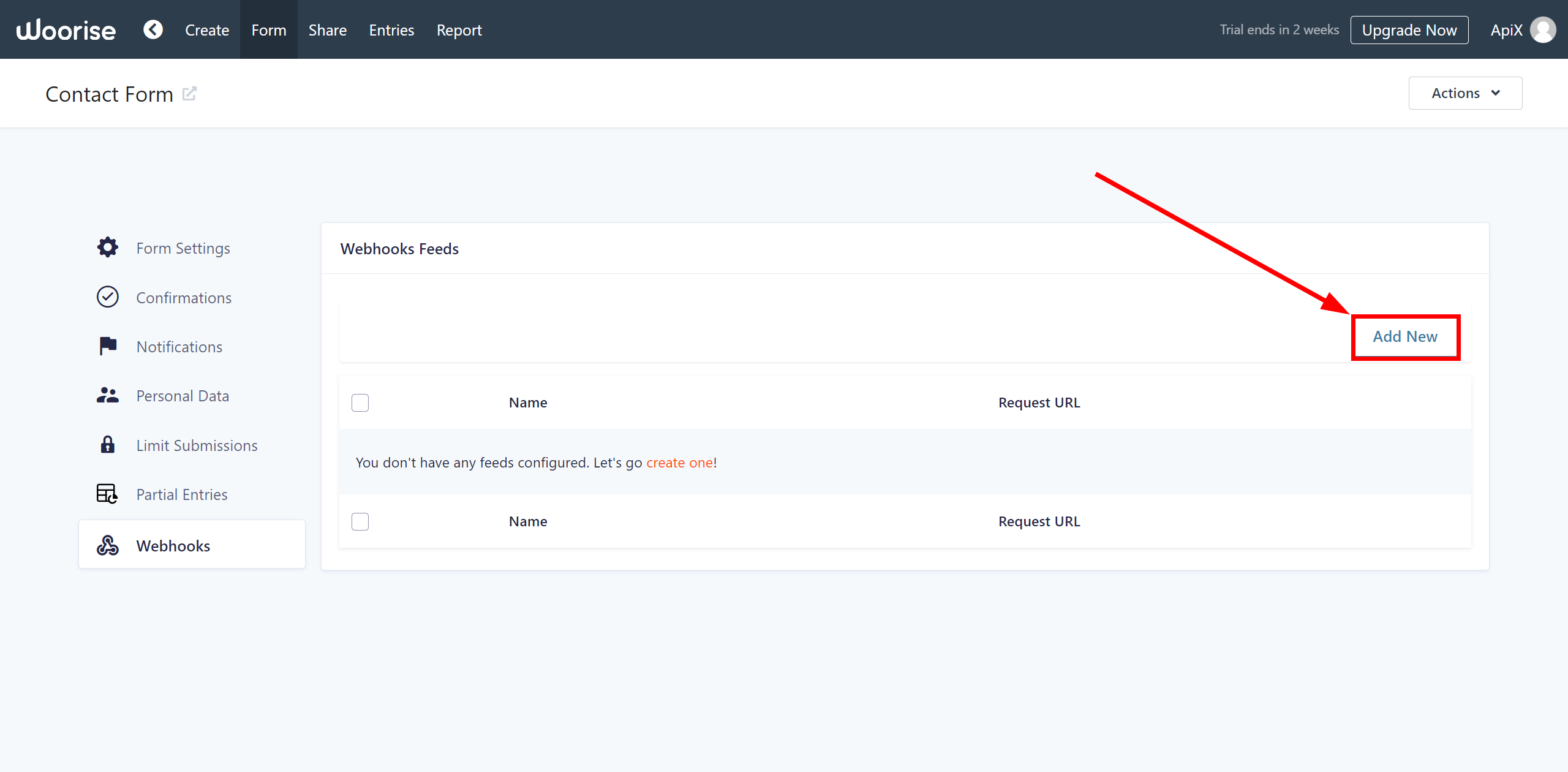Viewport: 1568px width, 772px height.
Task: Click the bottom Request URL column label
Action: tap(1039, 521)
